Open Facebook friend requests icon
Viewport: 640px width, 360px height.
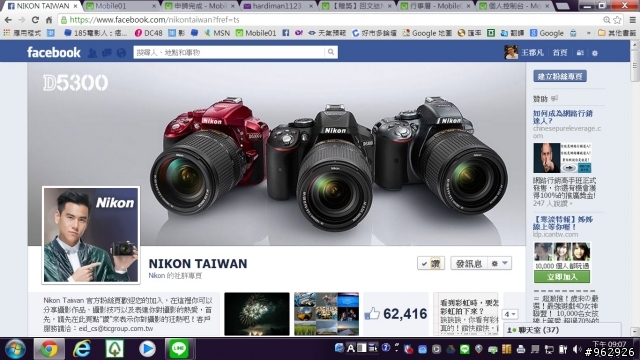pyautogui.click(x=93, y=53)
